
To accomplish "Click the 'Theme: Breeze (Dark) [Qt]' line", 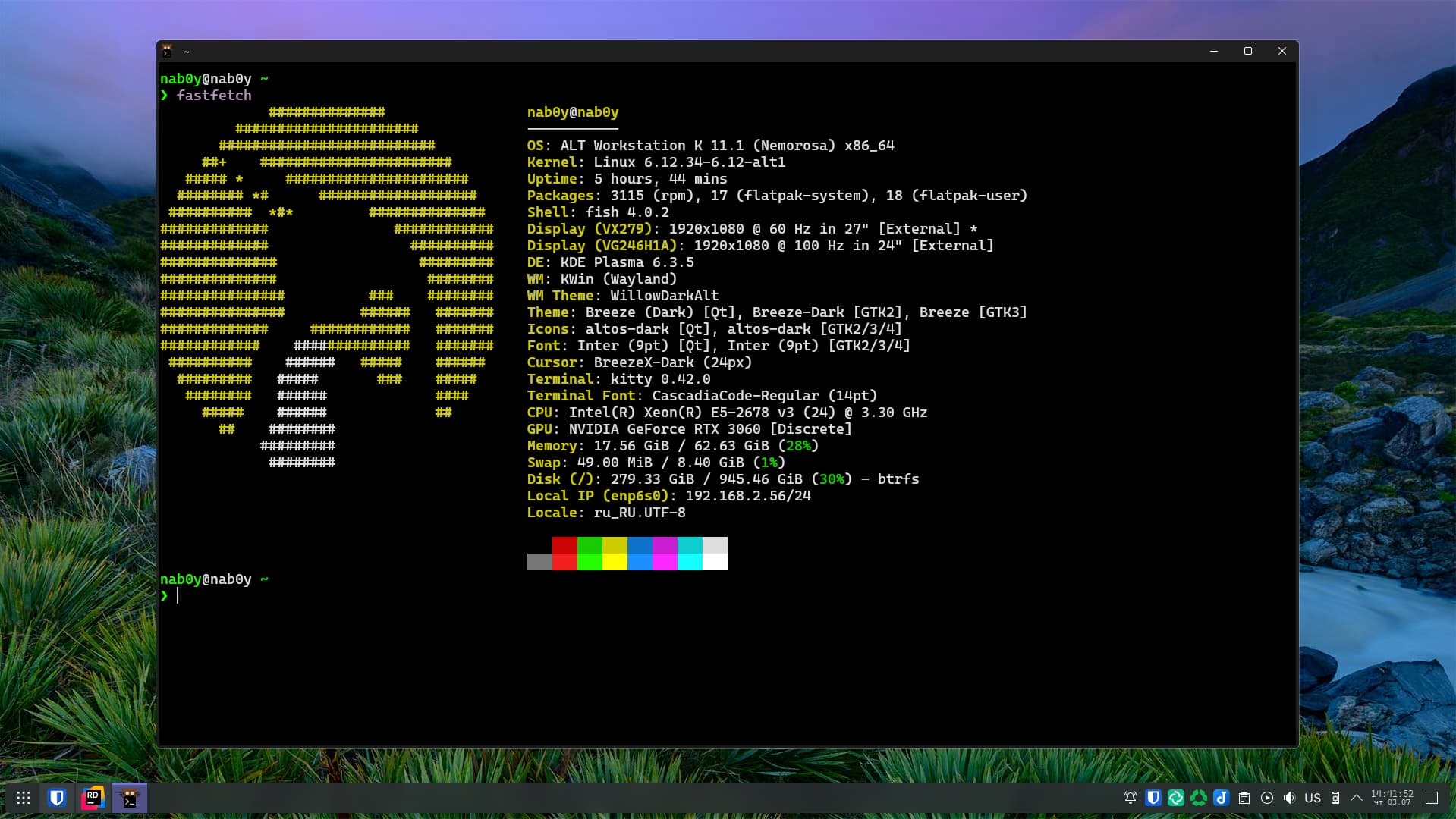I will click(x=778, y=312).
